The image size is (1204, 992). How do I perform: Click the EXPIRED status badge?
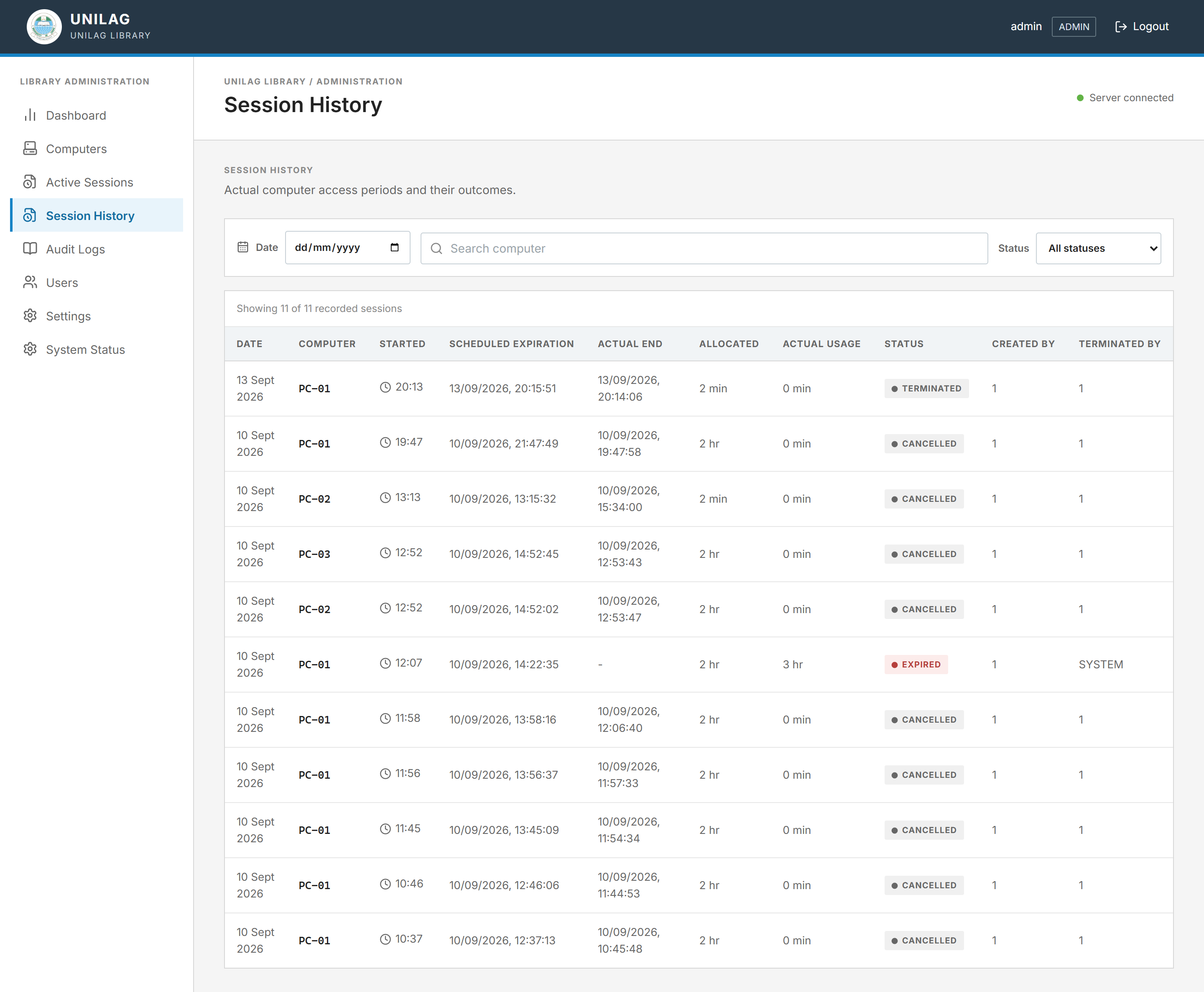(916, 665)
